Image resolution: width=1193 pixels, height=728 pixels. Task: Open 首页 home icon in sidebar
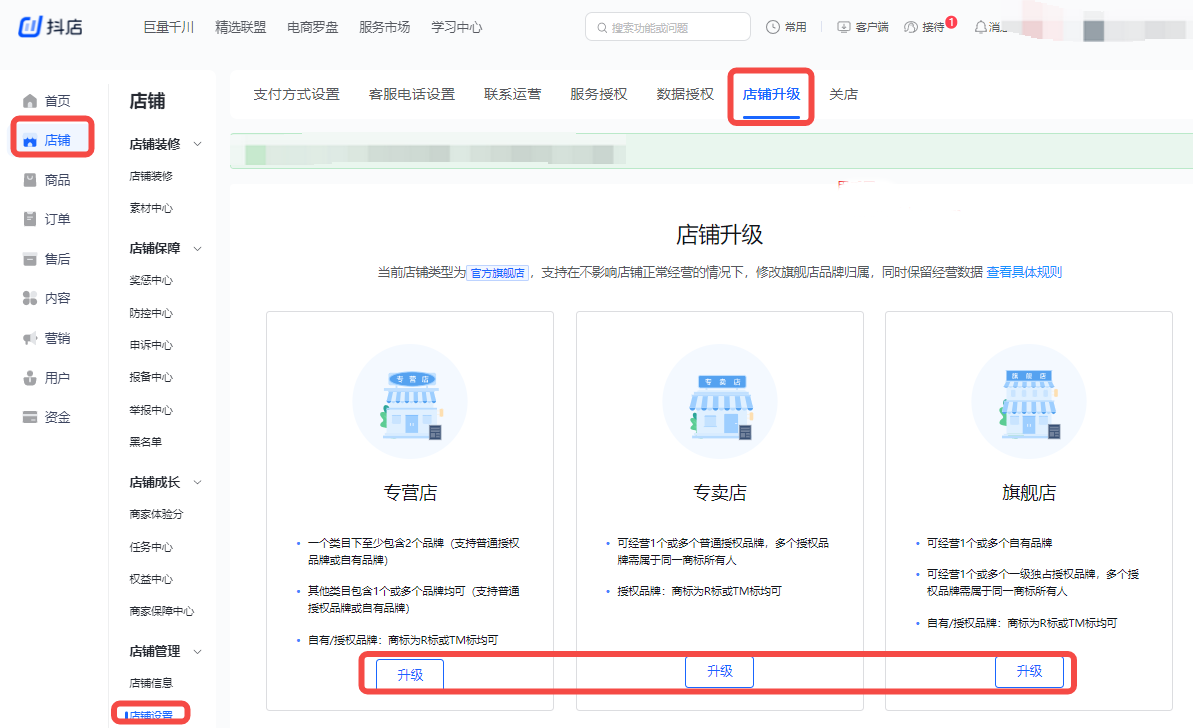30,101
